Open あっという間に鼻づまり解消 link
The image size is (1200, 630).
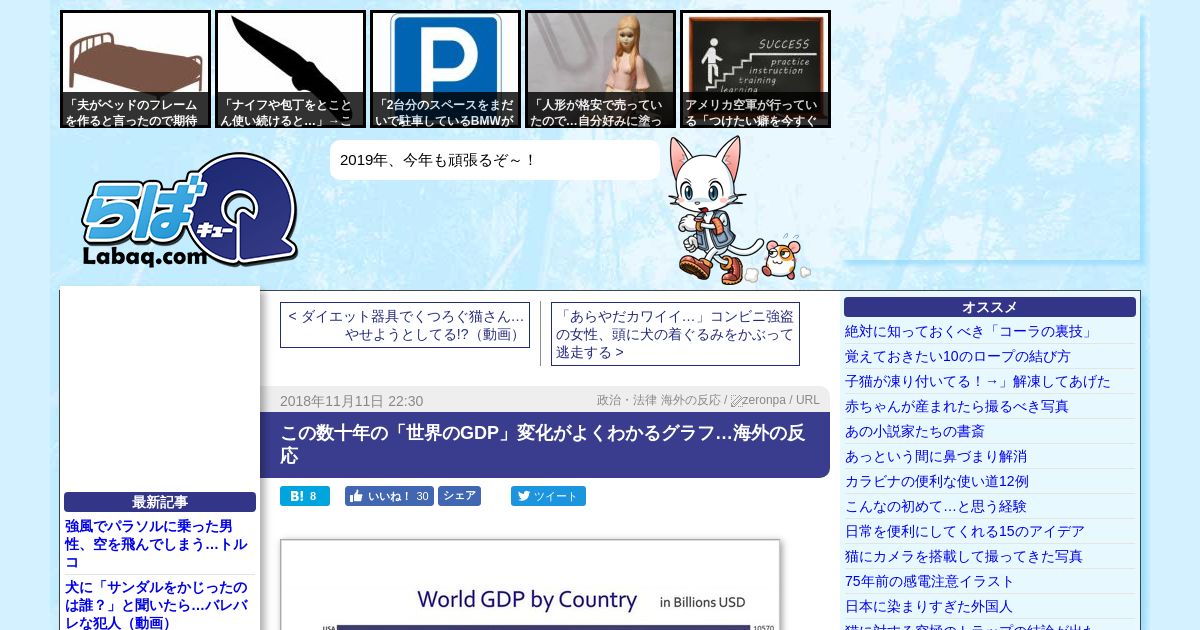(935, 456)
